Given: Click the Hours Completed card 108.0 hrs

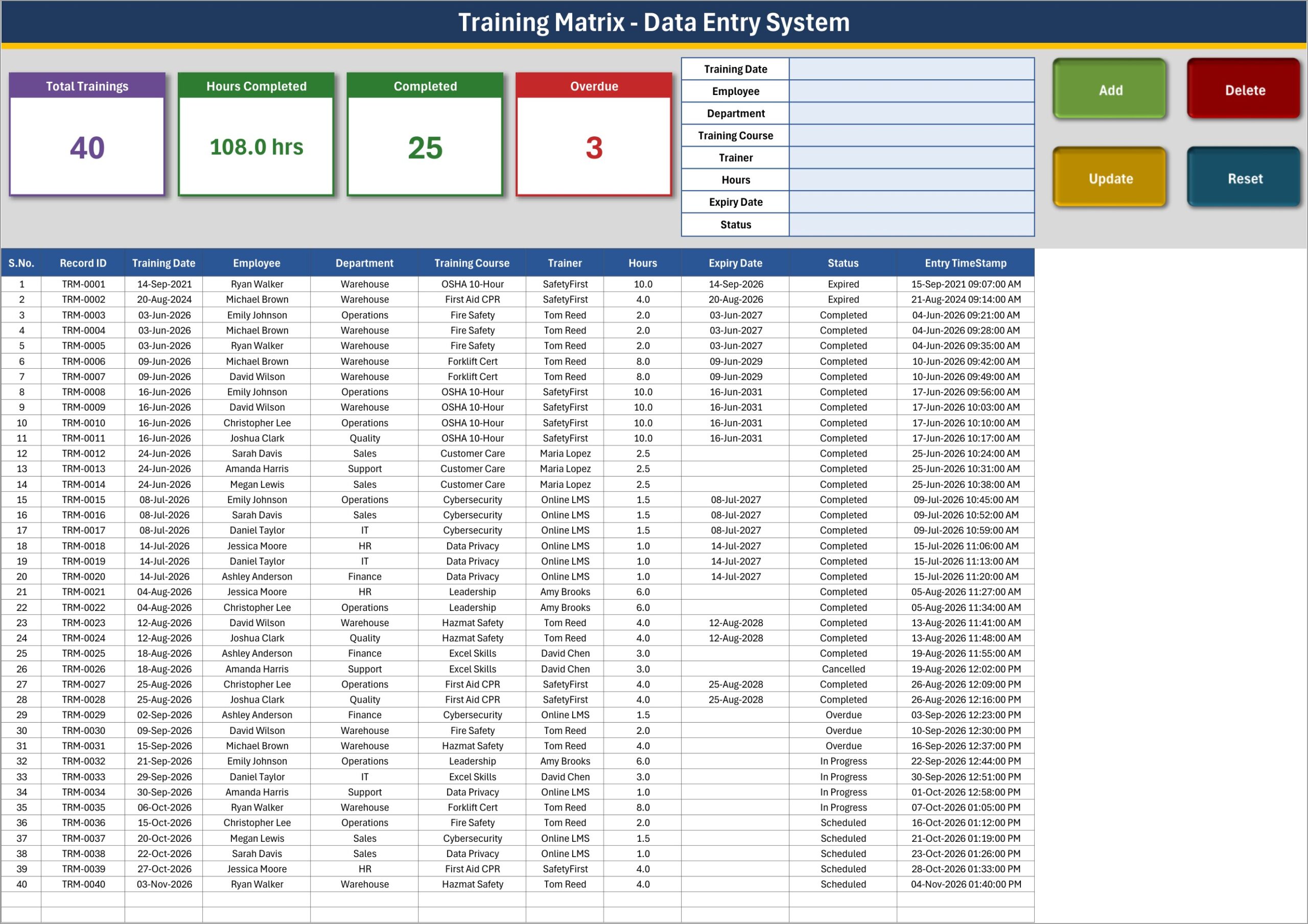Looking at the screenshot, I should click(x=256, y=147).
